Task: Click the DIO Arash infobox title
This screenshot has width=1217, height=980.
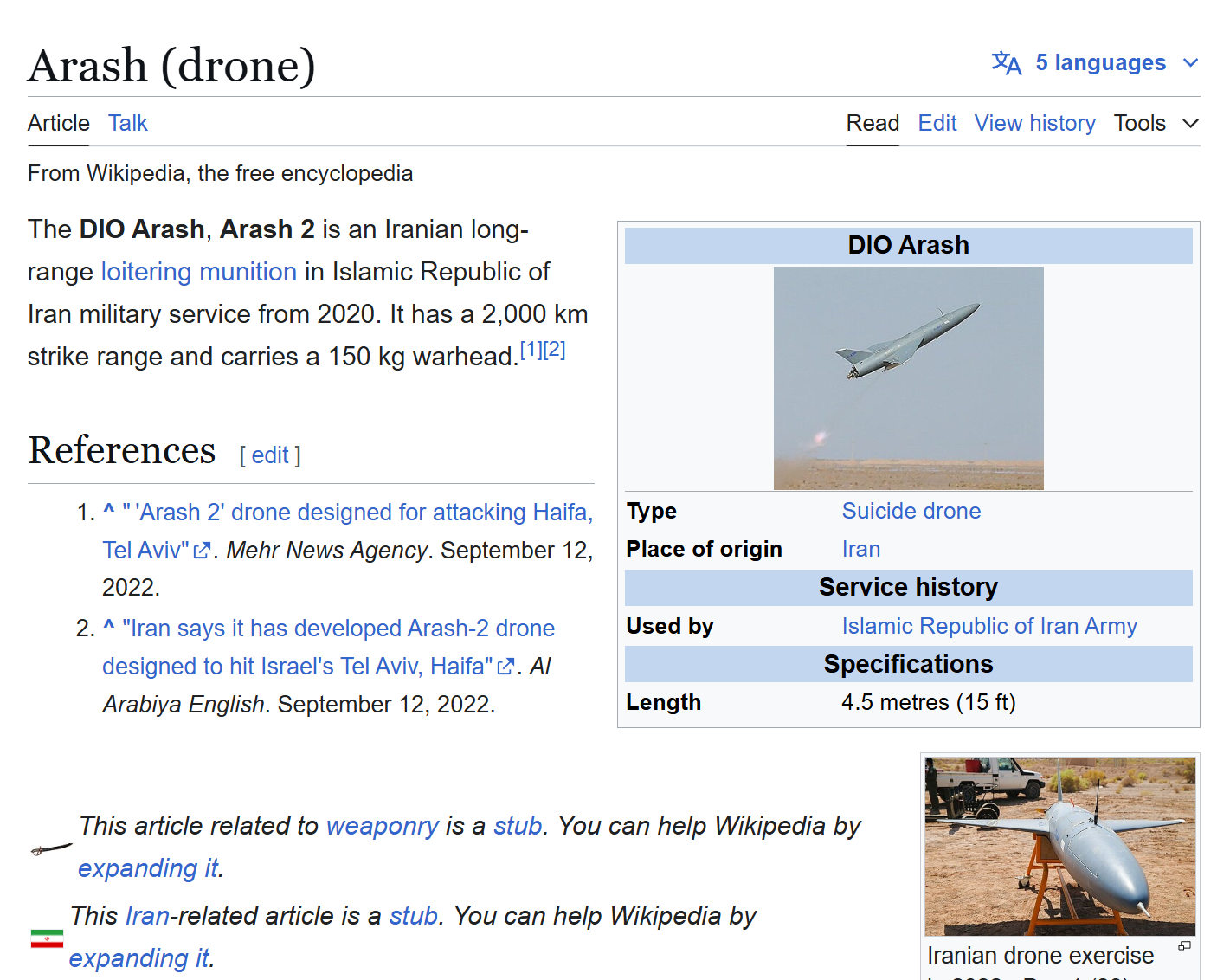Action: click(x=909, y=246)
